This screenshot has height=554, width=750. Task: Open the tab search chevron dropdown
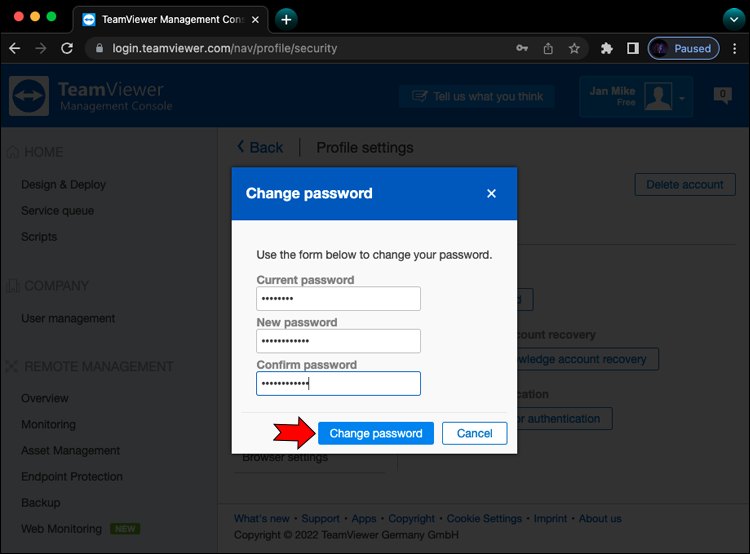(733, 19)
